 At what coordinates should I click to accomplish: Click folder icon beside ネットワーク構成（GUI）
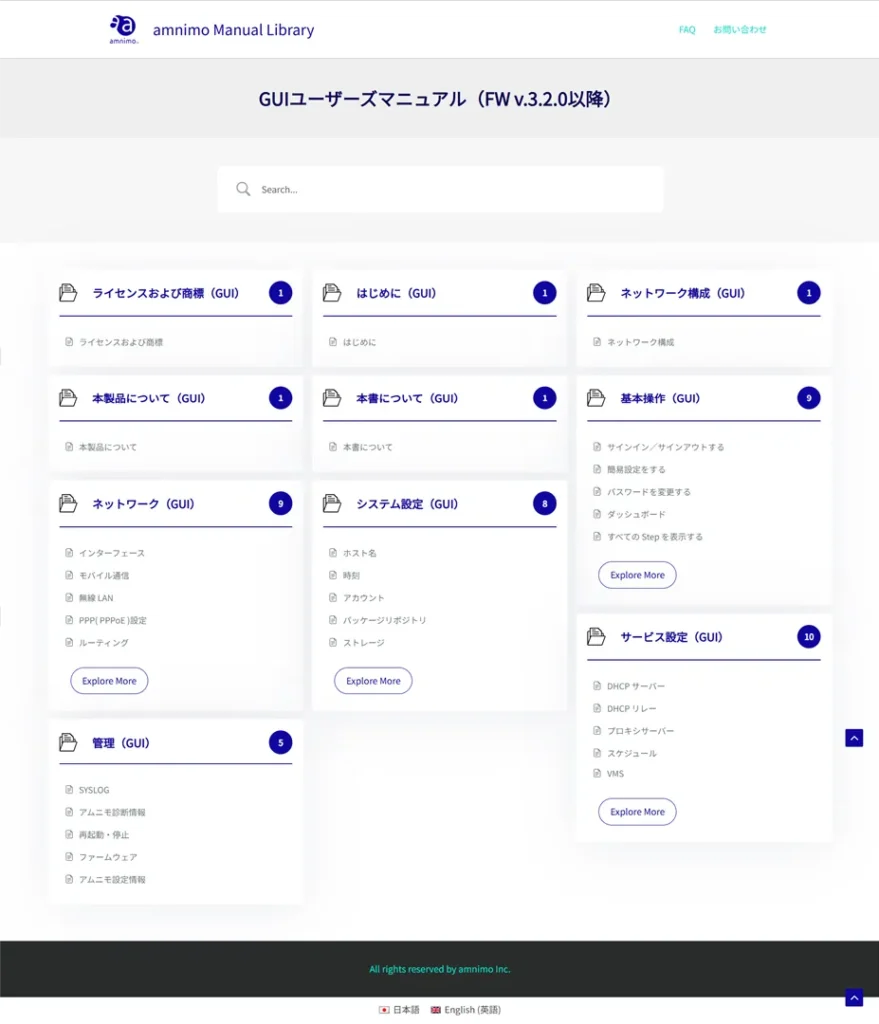coord(596,293)
